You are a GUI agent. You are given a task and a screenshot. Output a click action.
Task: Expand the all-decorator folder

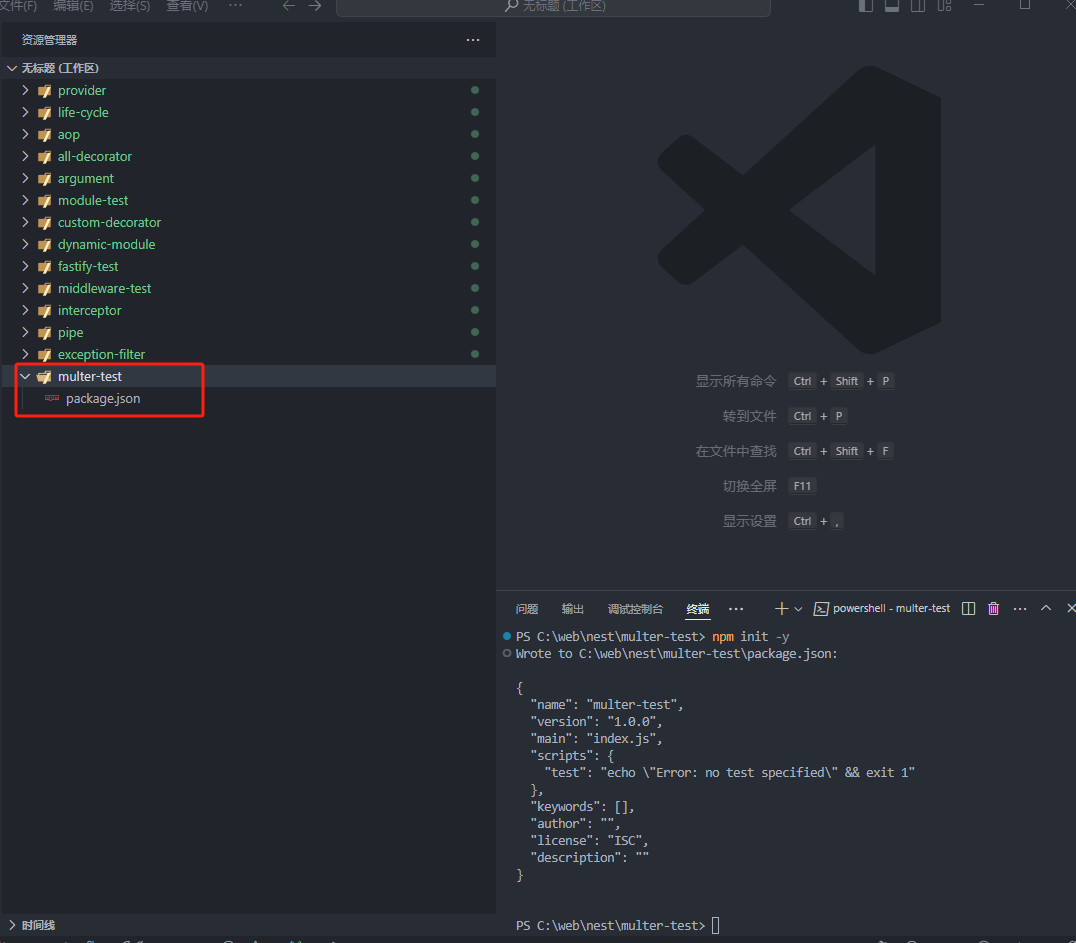[25, 156]
